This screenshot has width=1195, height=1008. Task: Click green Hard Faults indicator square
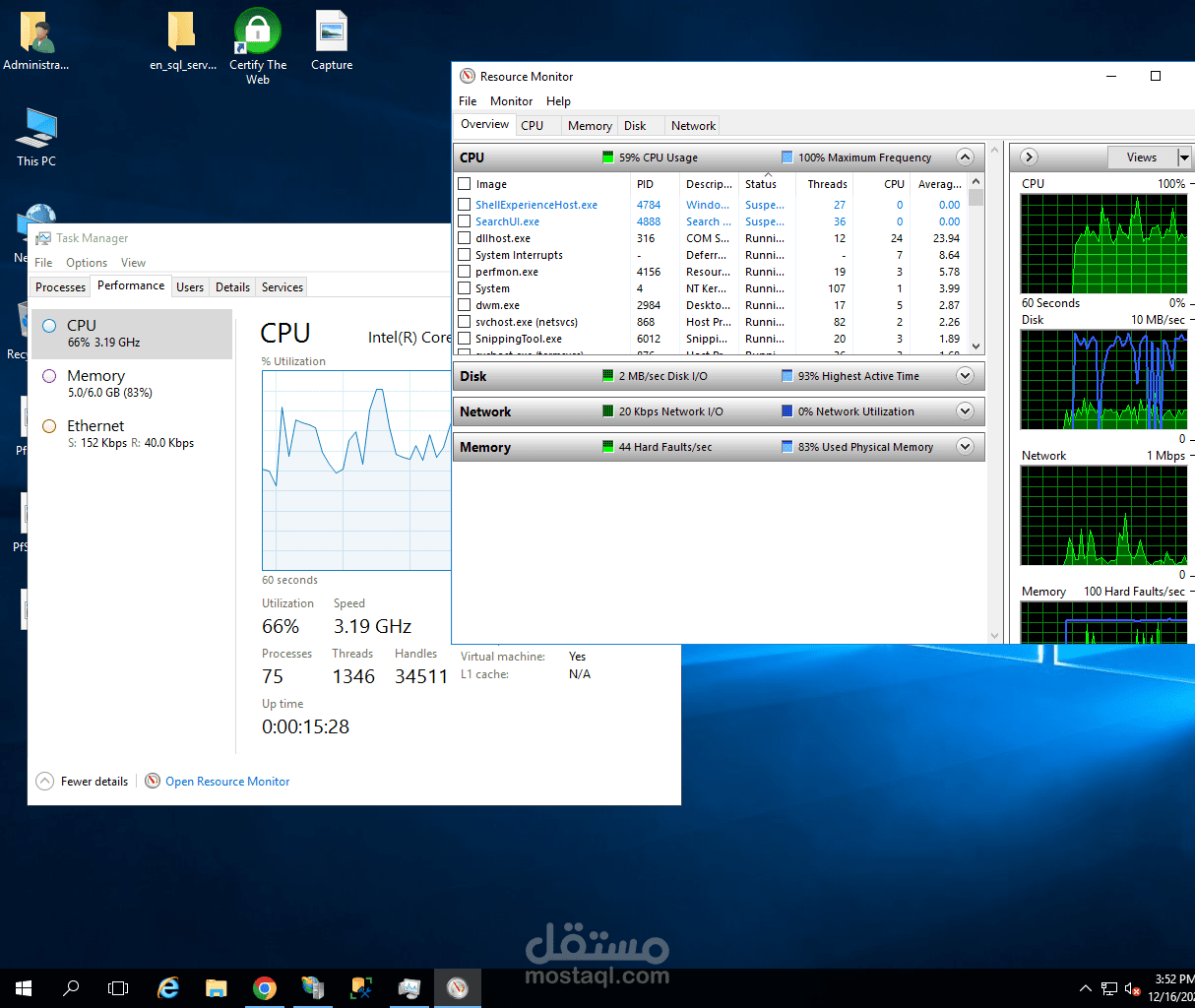click(608, 447)
